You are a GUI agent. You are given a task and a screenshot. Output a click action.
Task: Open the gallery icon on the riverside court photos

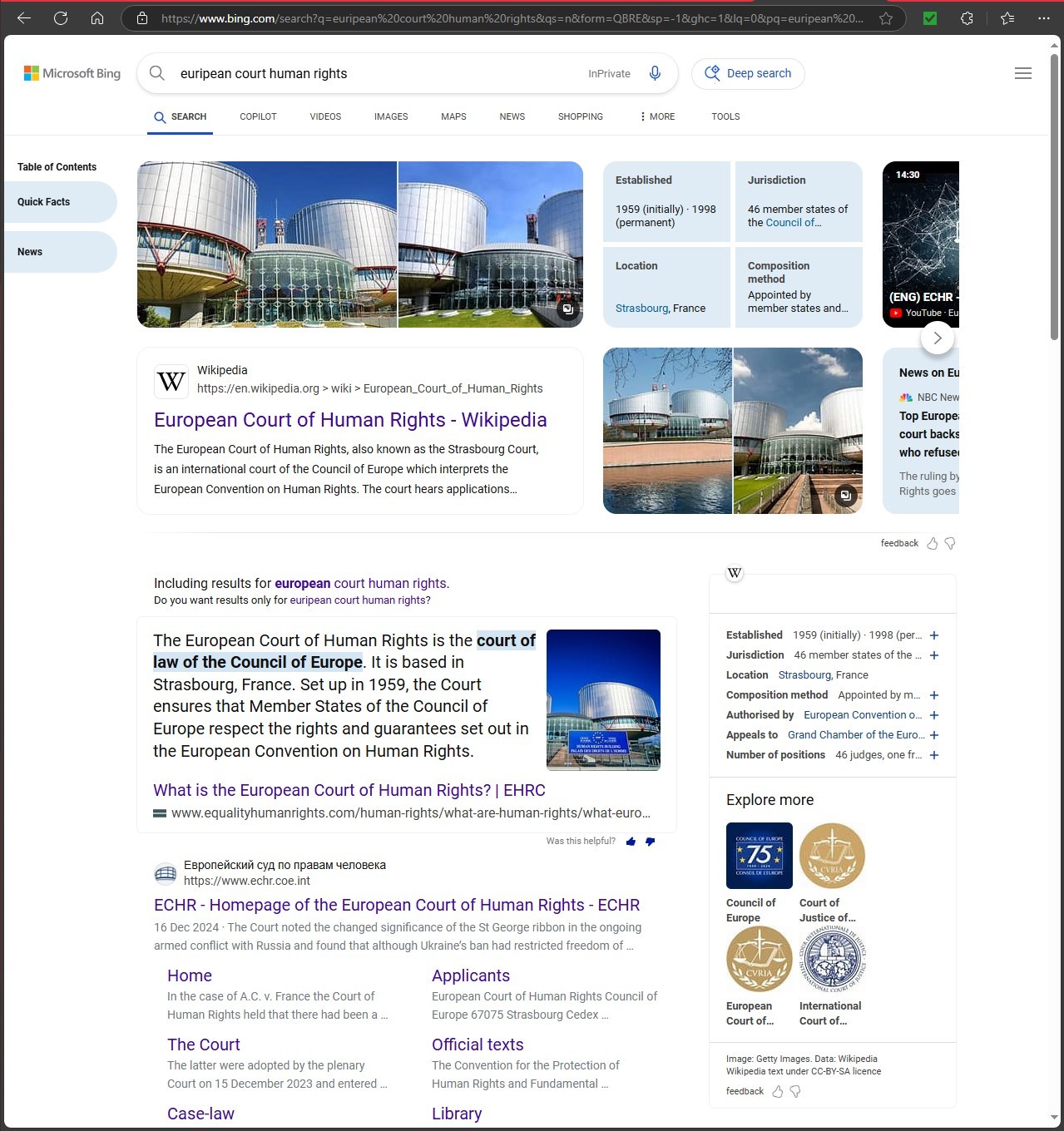[845, 496]
